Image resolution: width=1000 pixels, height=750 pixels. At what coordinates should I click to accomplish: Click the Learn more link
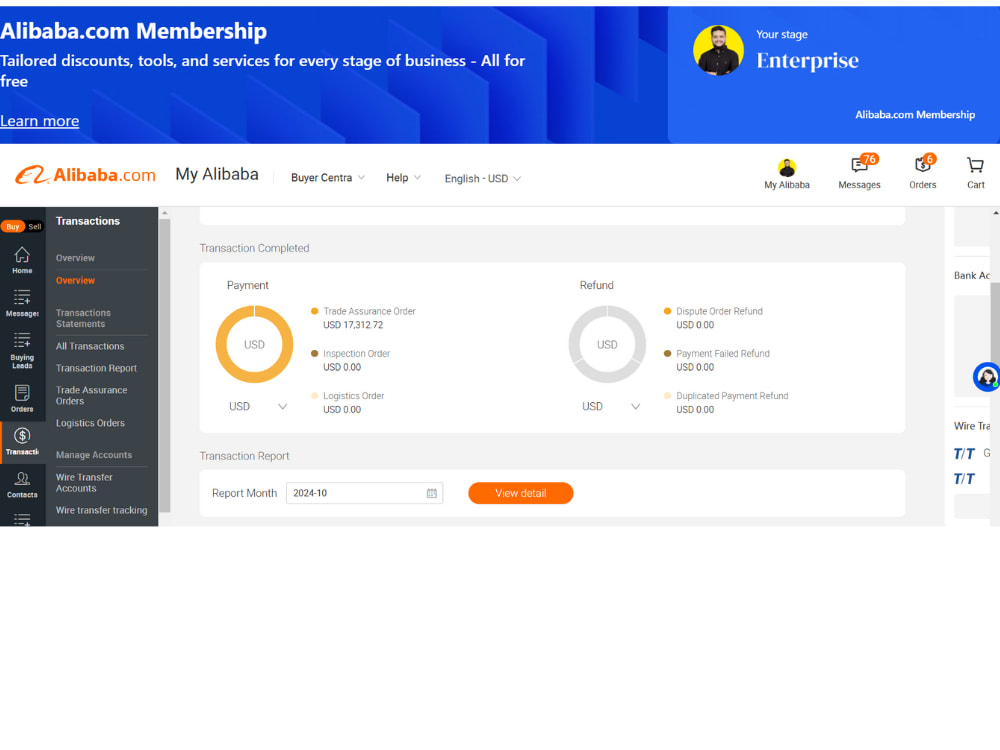click(x=40, y=121)
